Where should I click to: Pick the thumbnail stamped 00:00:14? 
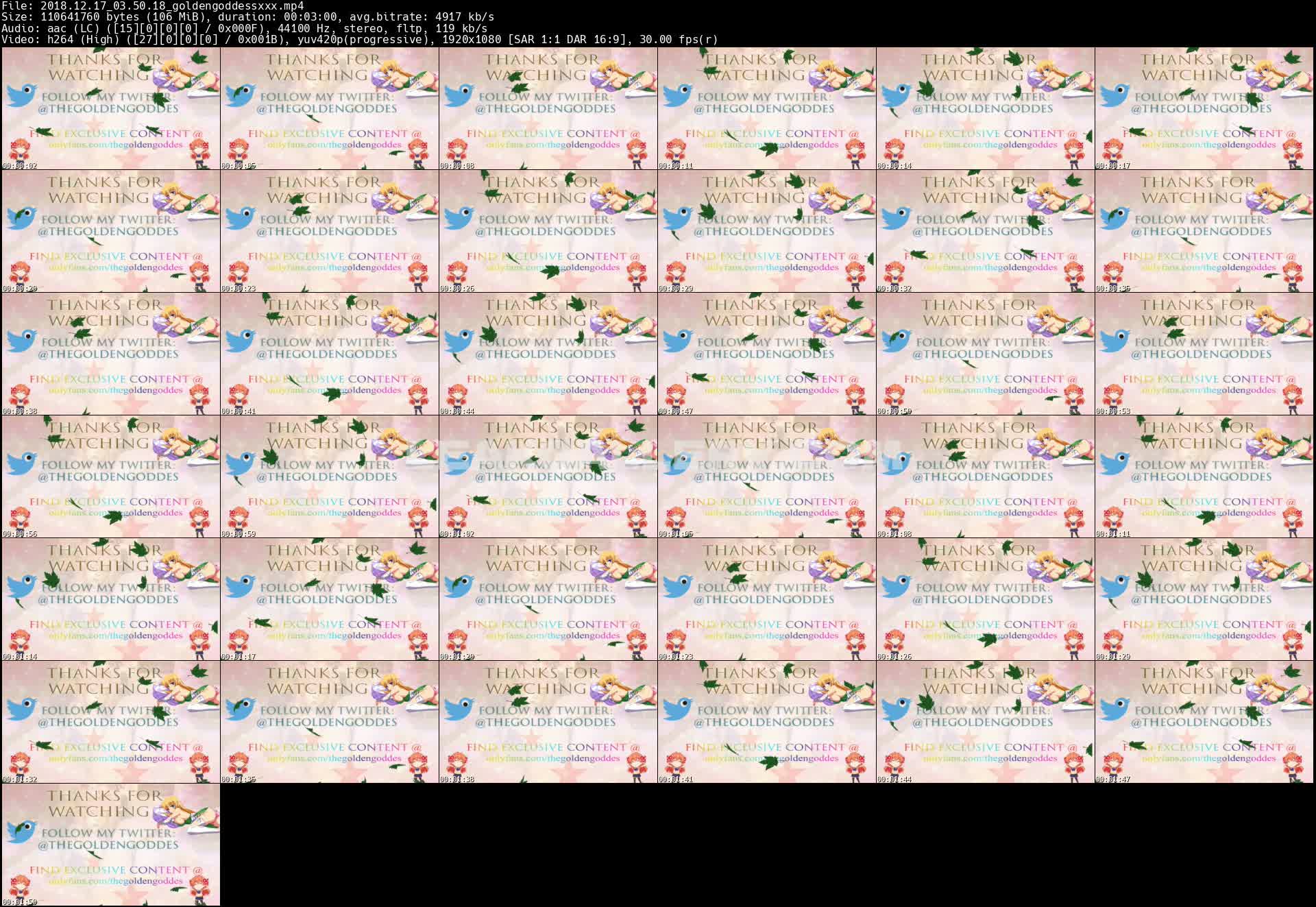pos(986,108)
